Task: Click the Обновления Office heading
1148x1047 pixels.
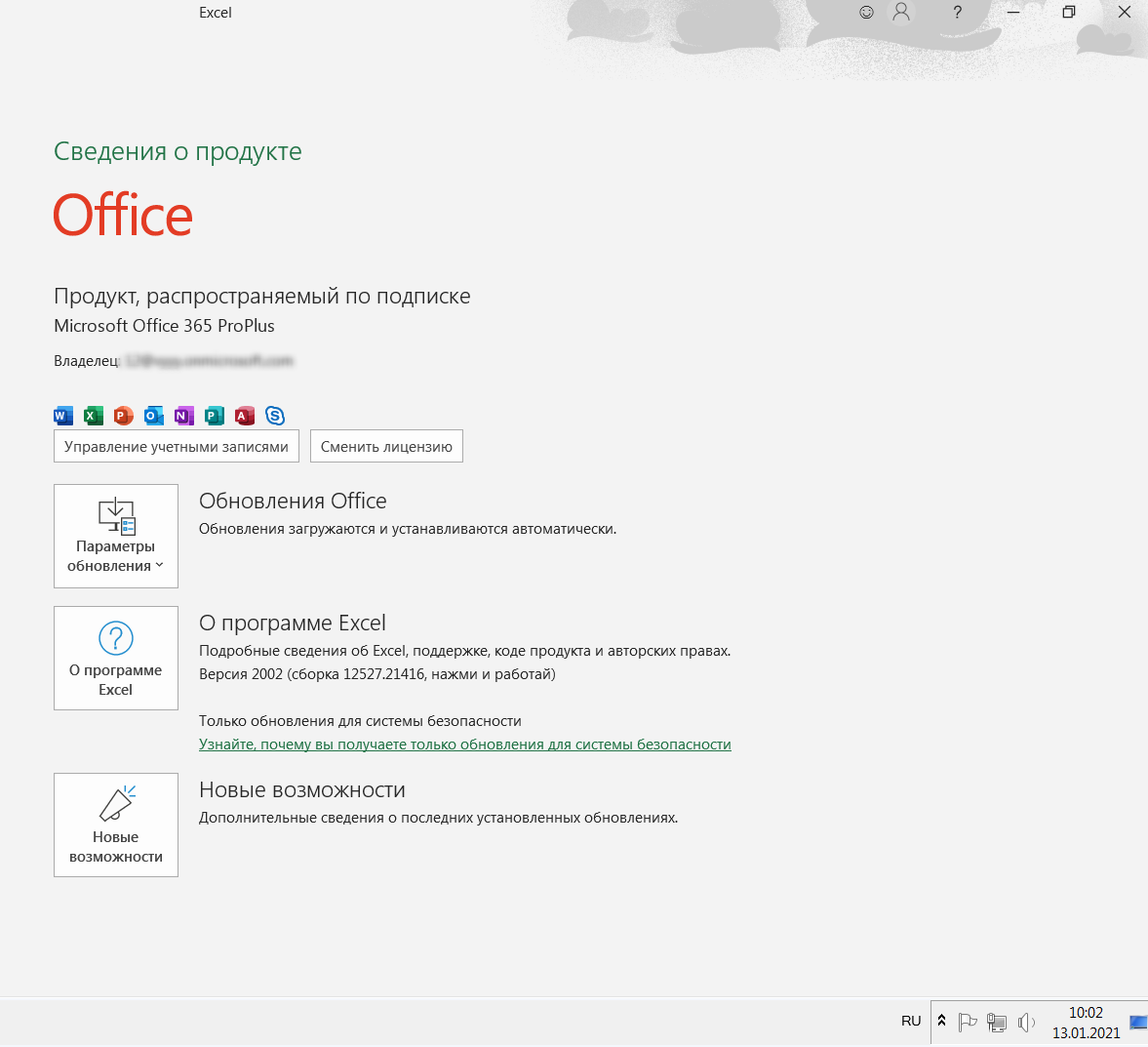Action: [293, 502]
